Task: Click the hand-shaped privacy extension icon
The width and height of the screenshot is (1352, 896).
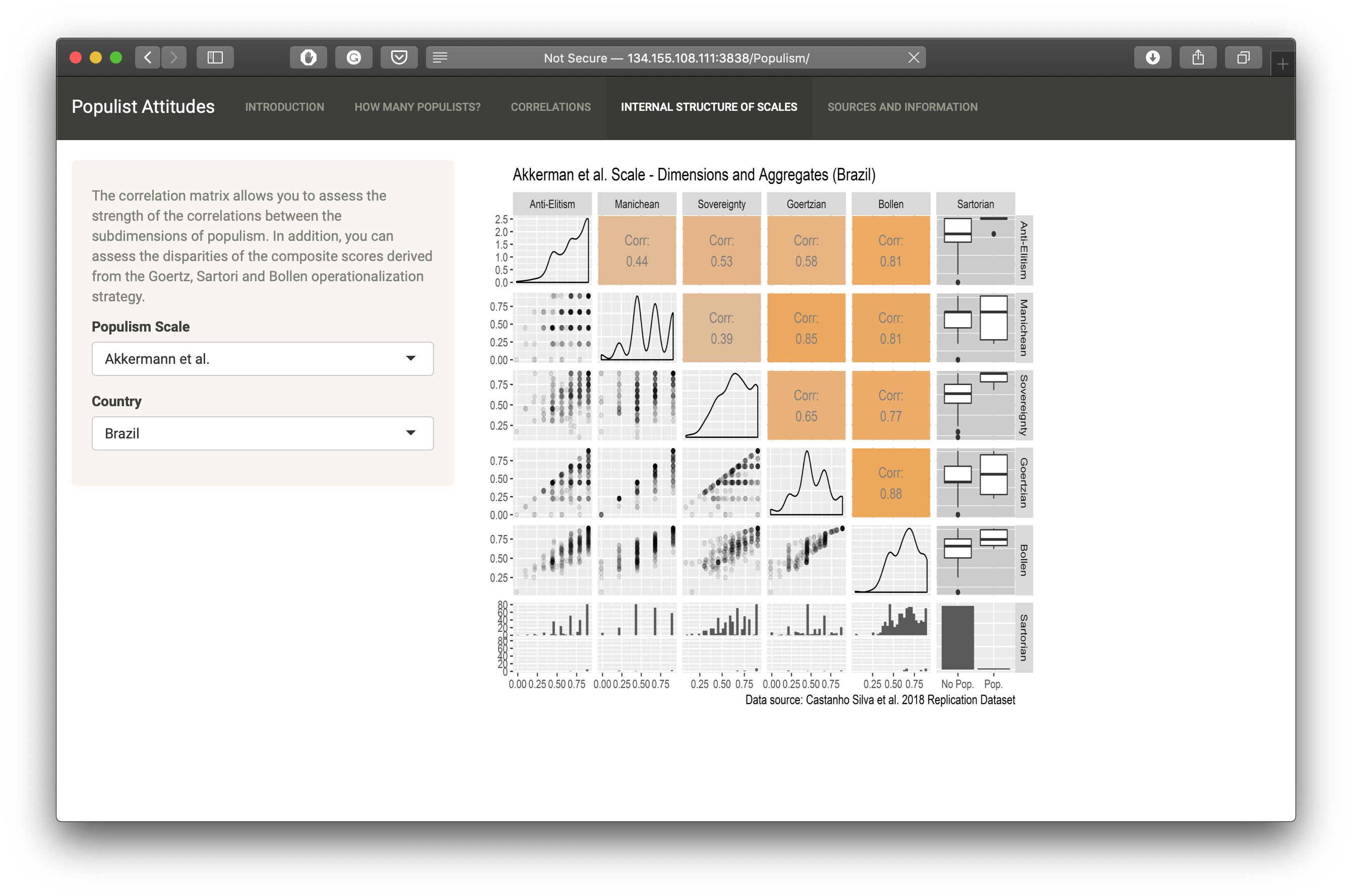Action: pyautogui.click(x=308, y=58)
